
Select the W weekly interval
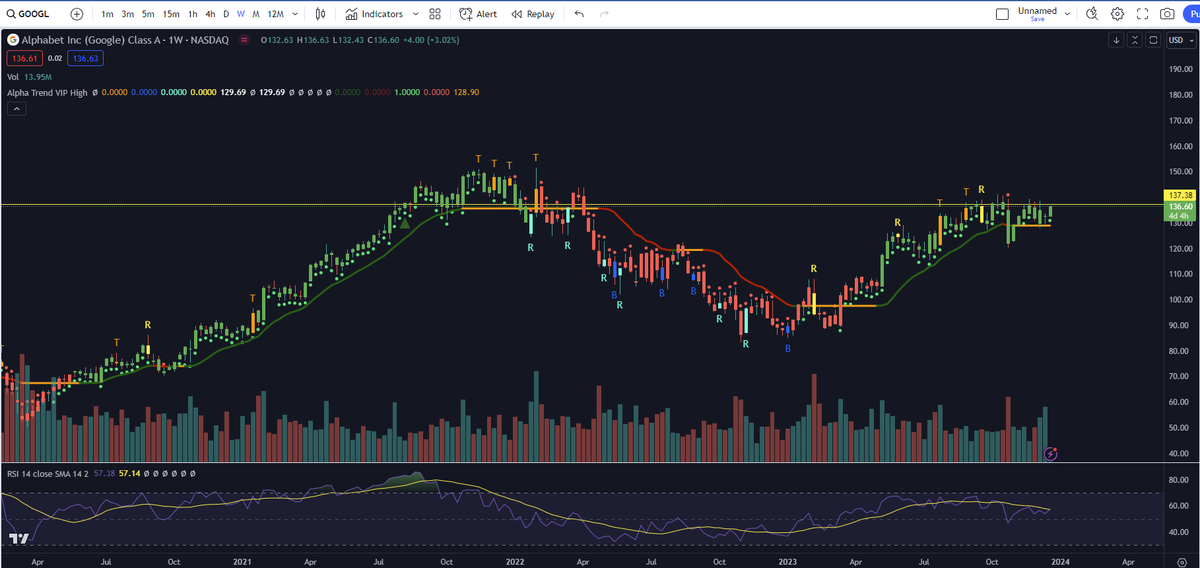[241, 14]
